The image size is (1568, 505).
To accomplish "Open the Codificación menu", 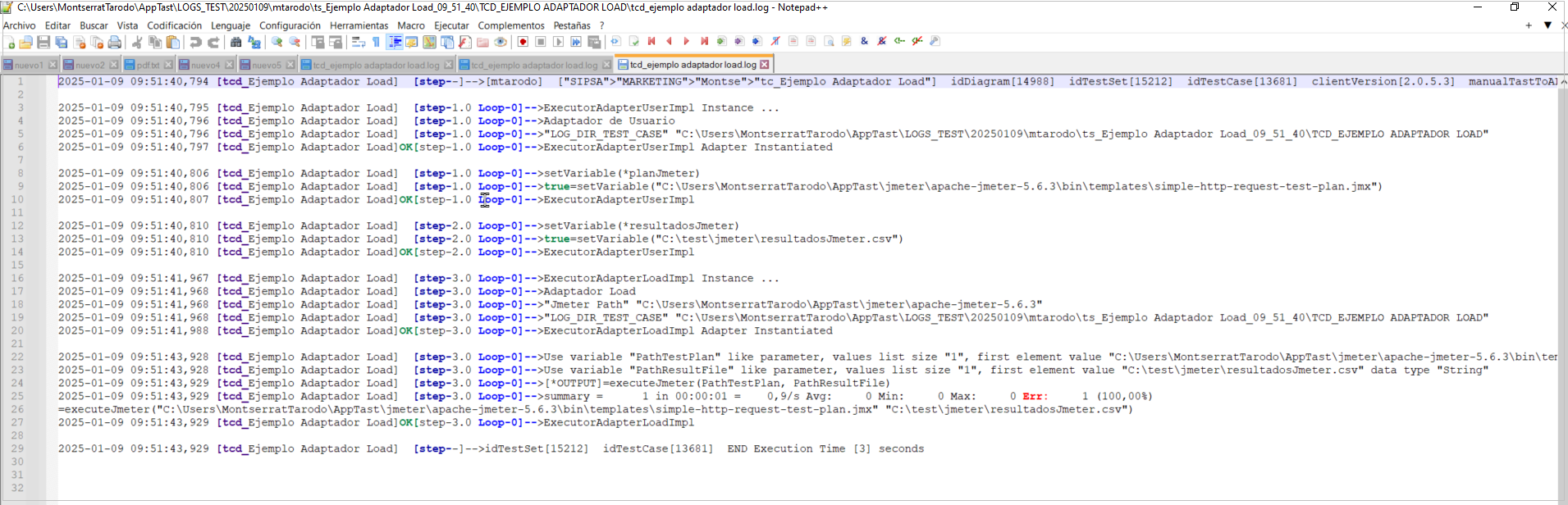I will tap(174, 25).
